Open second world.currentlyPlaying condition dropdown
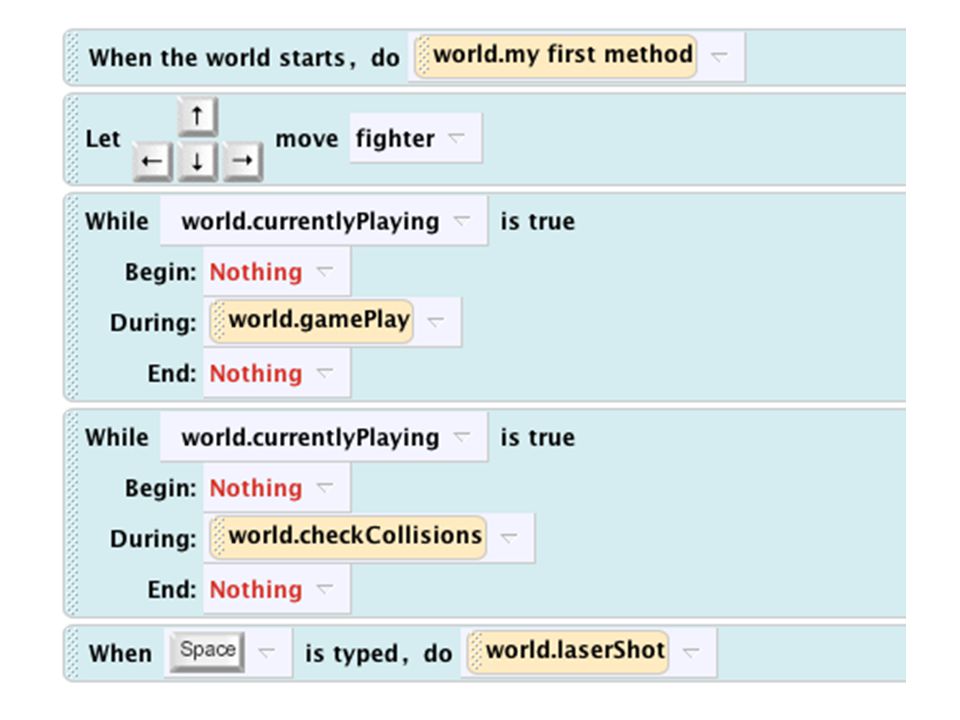This screenshot has height=720, width=960. (461, 437)
